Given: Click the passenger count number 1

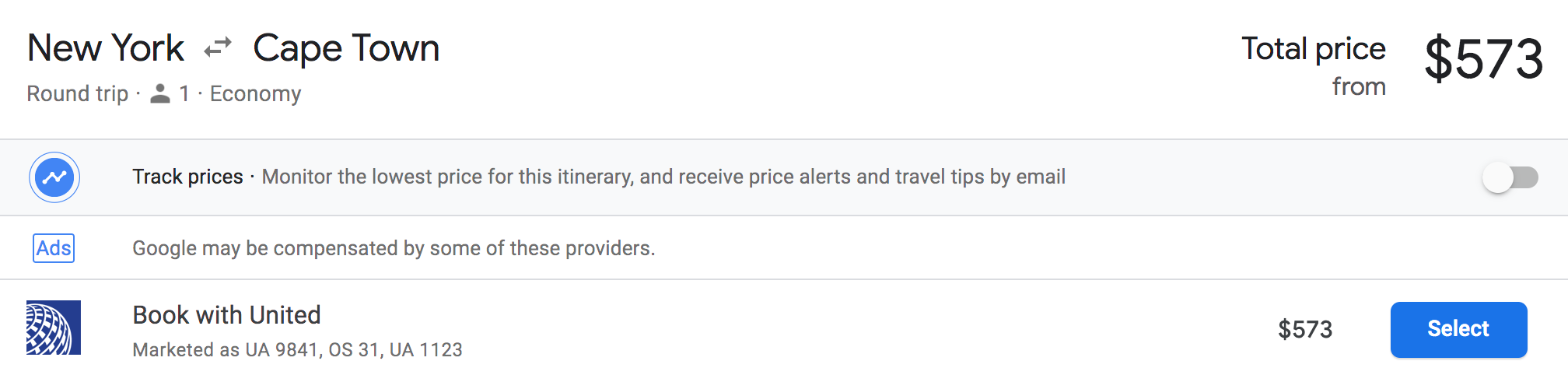Looking at the screenshot, I should (x=184, y=93).
